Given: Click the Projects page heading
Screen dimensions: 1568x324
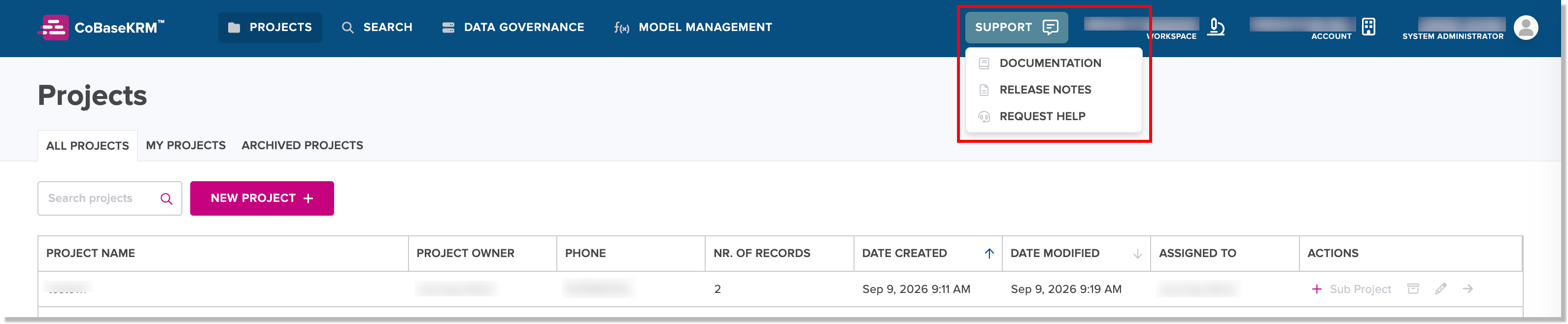Looking at the screenshot, I should 93,96.
